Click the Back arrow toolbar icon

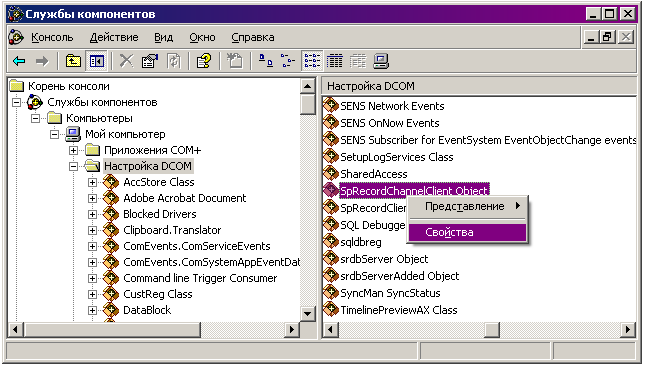tap(19, 61)
